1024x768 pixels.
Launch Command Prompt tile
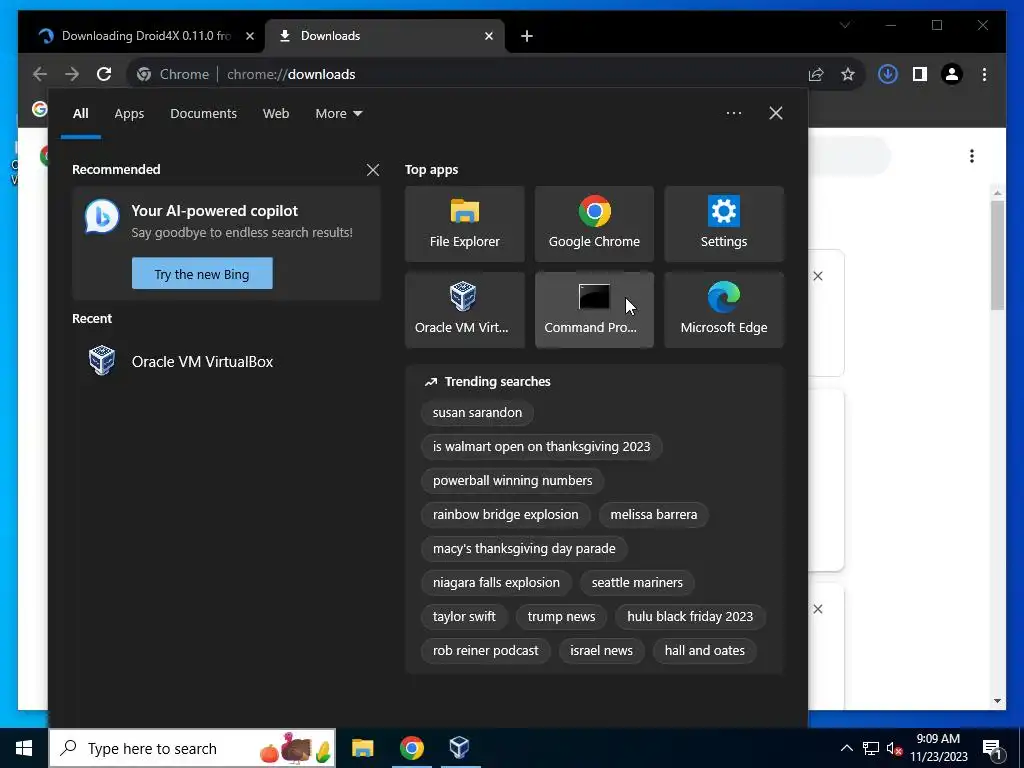coord(594,310)
